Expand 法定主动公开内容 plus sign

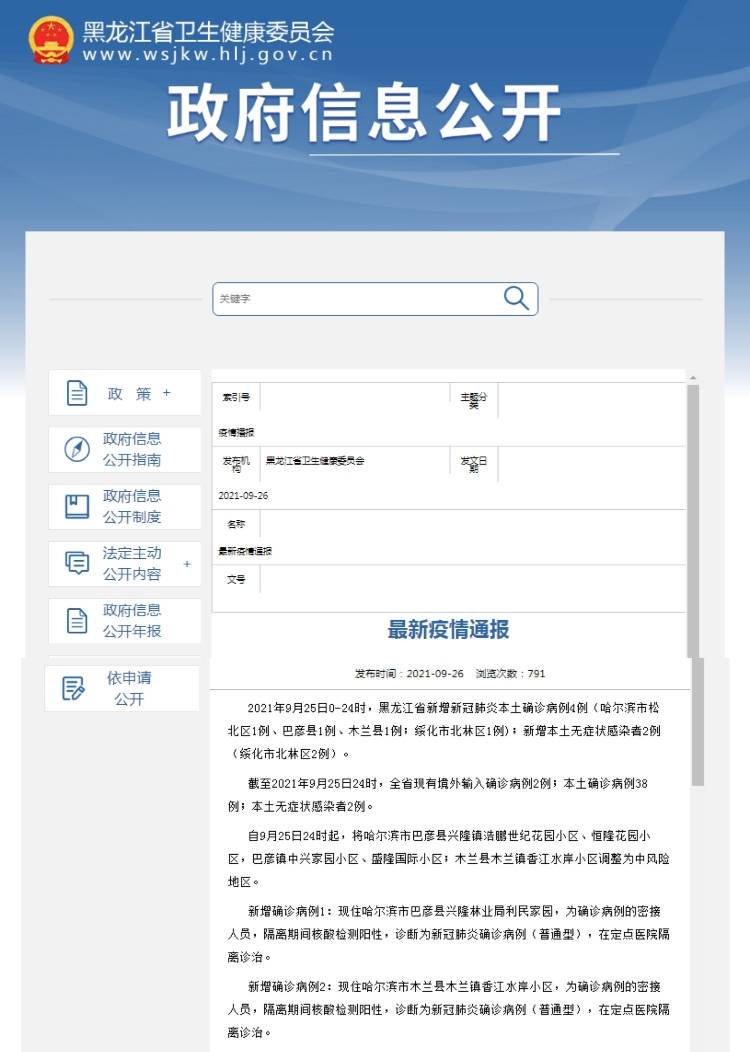(187, 564)
